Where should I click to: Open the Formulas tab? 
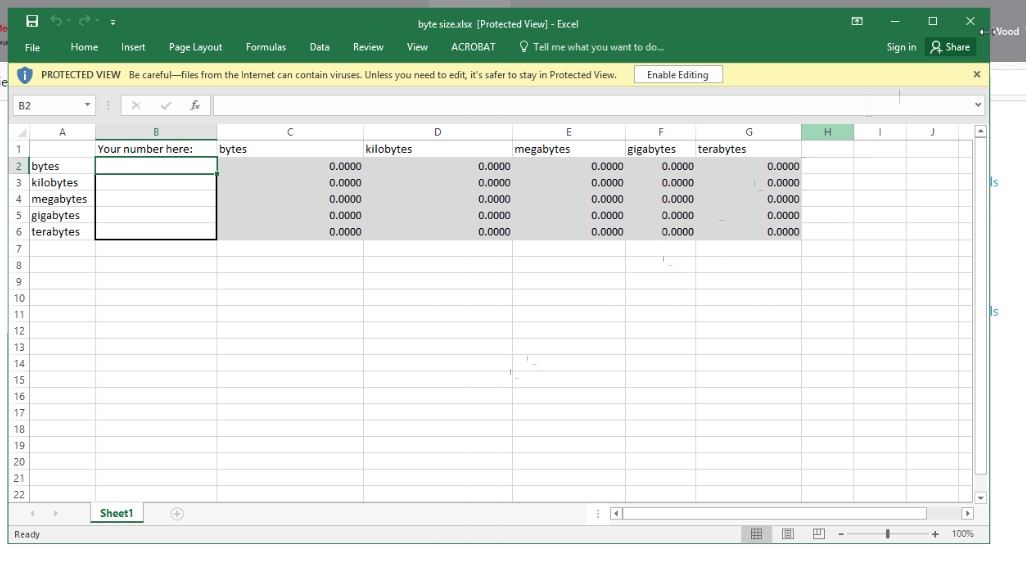click(266, 47)
